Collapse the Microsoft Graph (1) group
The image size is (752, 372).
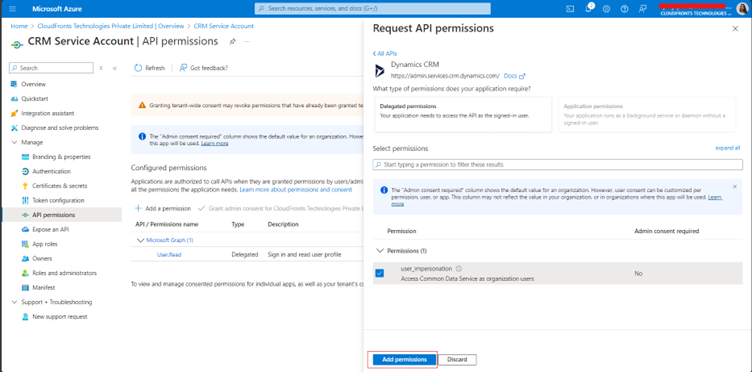point(141,240)
